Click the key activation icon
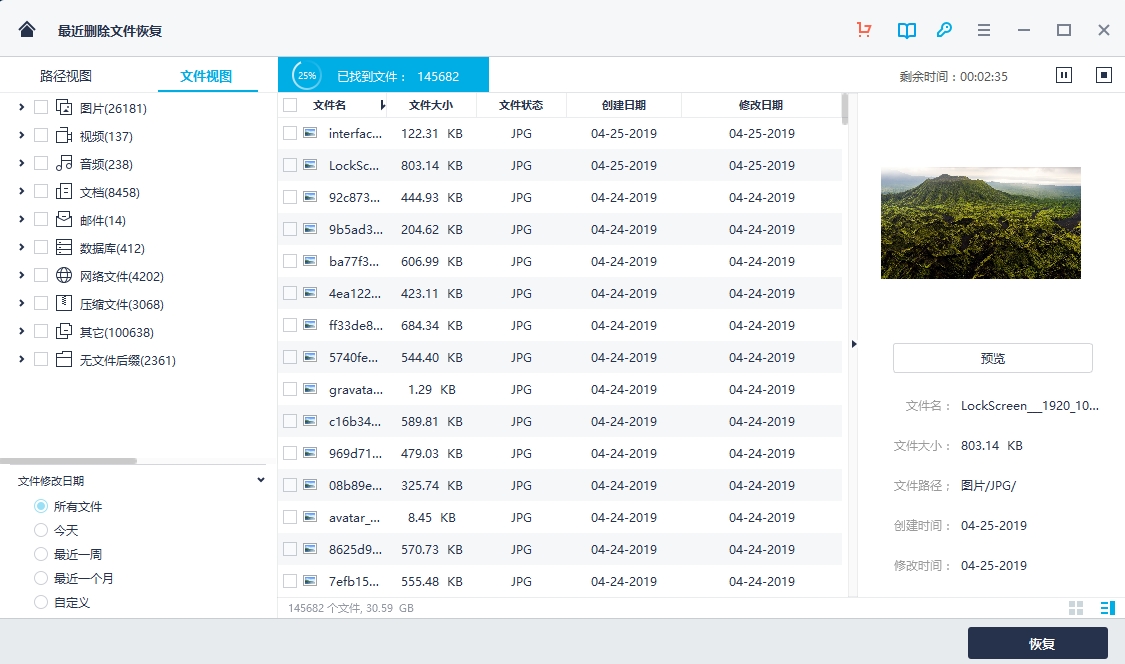This screenshot has width=1125, height=664. (x=944, y=29)
